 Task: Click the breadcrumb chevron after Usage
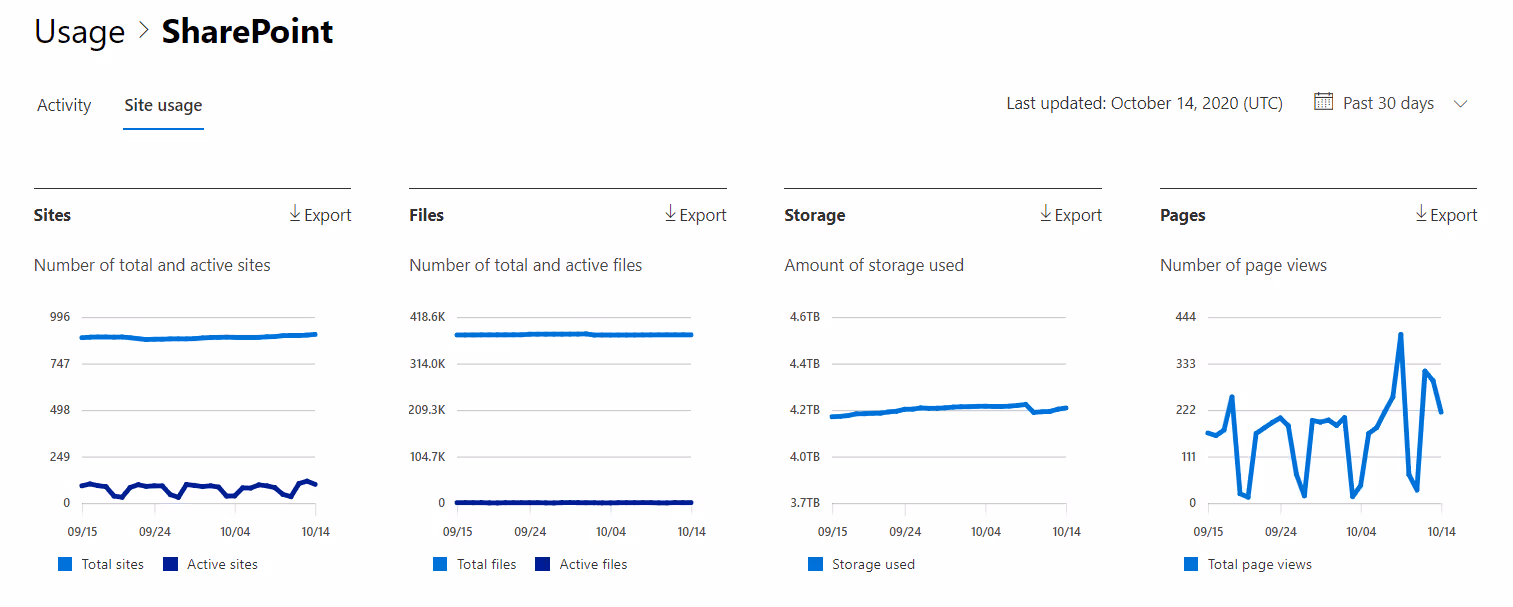[142, 31]
